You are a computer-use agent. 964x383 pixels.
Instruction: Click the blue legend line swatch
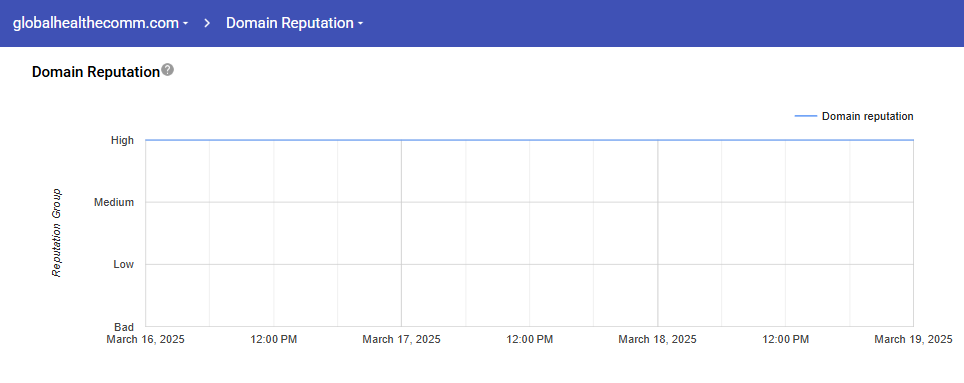coord(805,116)
